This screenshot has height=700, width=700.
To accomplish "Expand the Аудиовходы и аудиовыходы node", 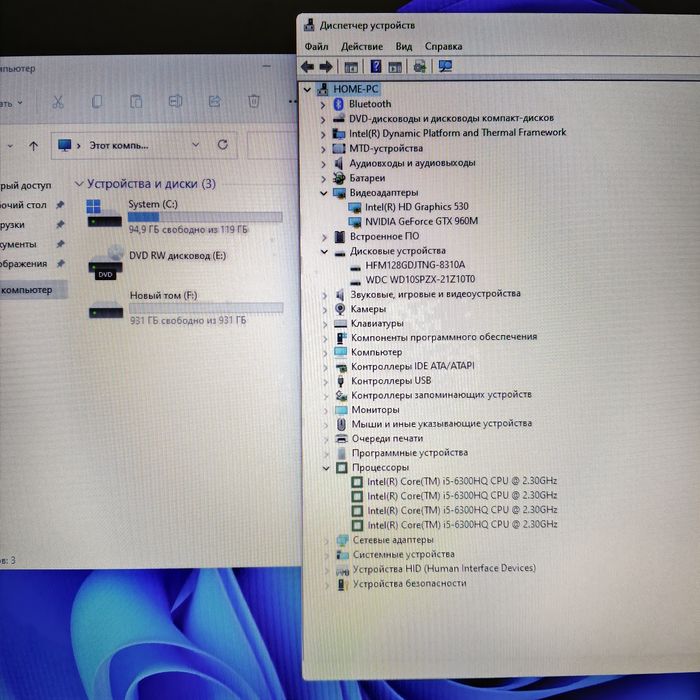I will (x=323, y=164).
